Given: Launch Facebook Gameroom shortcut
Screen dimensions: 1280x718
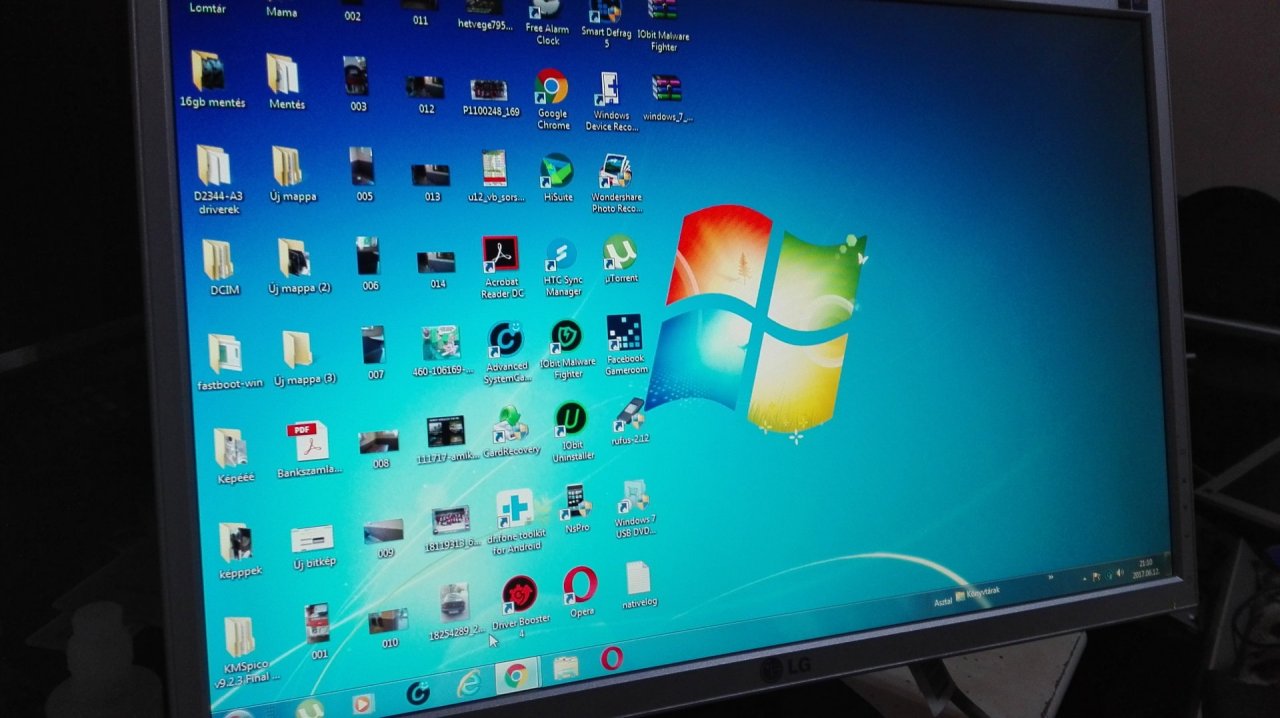Looking at the screenshot, I should 624,333.
